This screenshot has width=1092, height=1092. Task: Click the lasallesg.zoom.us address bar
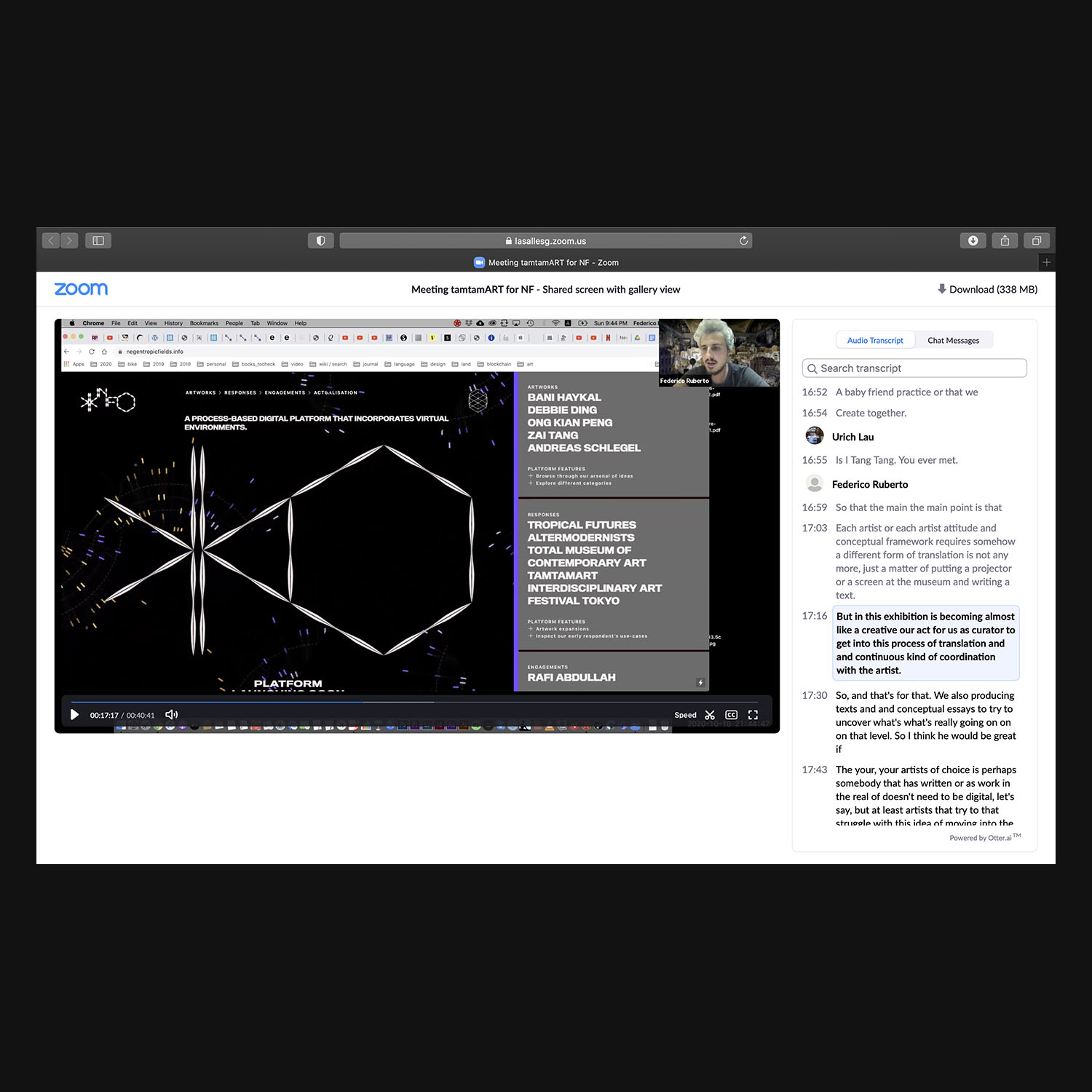pos(546,241)
